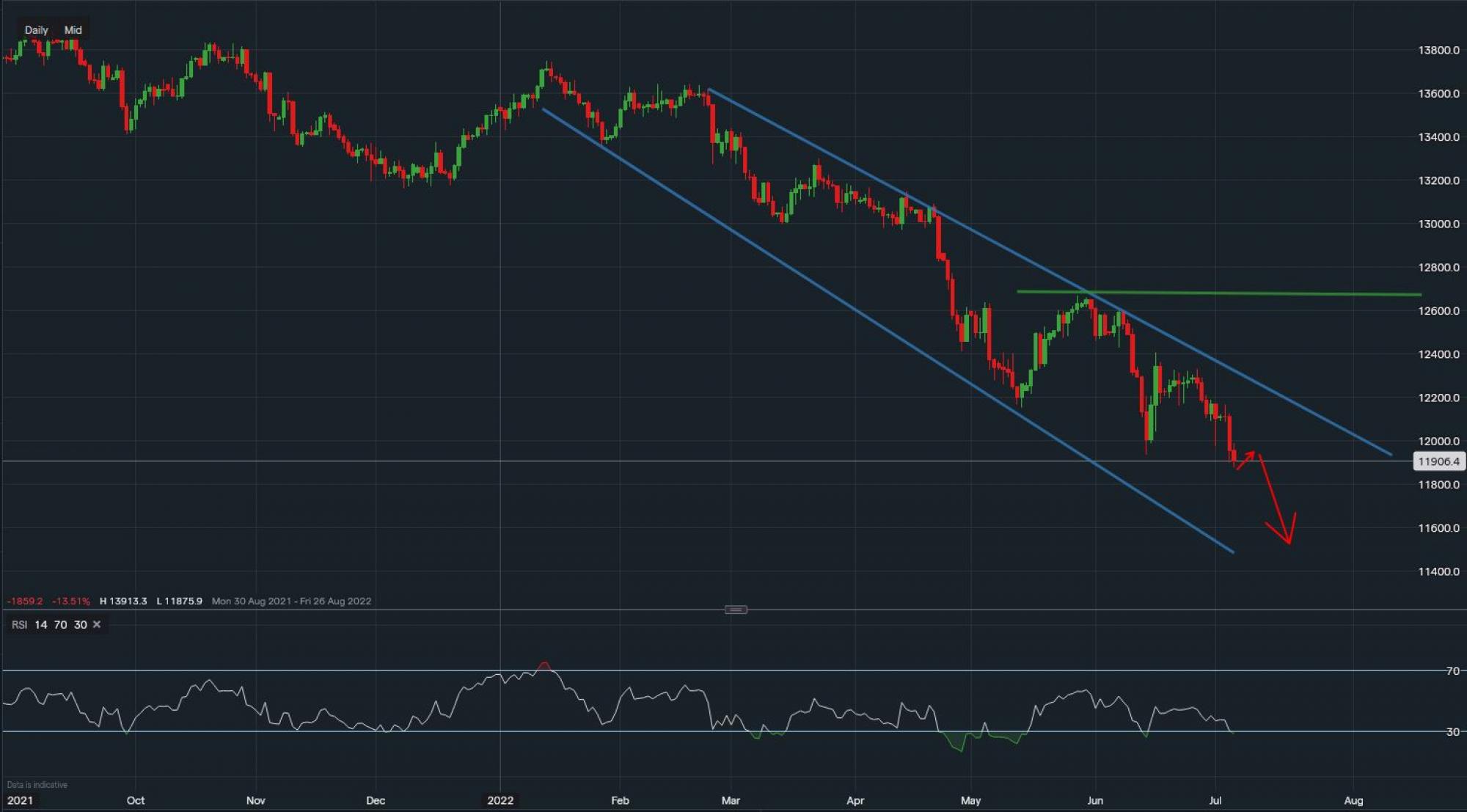
Task: Click the 13000.0 level on the price axis
Action: (1438, 224)
